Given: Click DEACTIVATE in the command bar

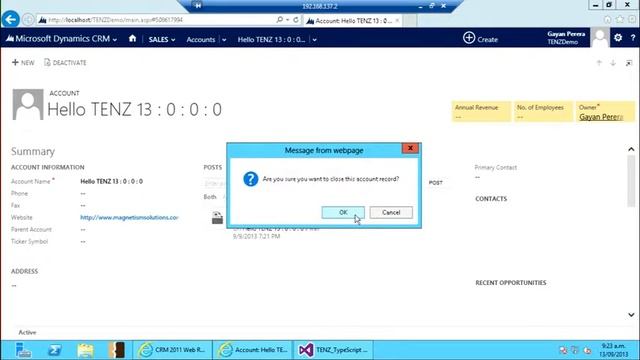Looking at the screenshot, I should [65, 62].
